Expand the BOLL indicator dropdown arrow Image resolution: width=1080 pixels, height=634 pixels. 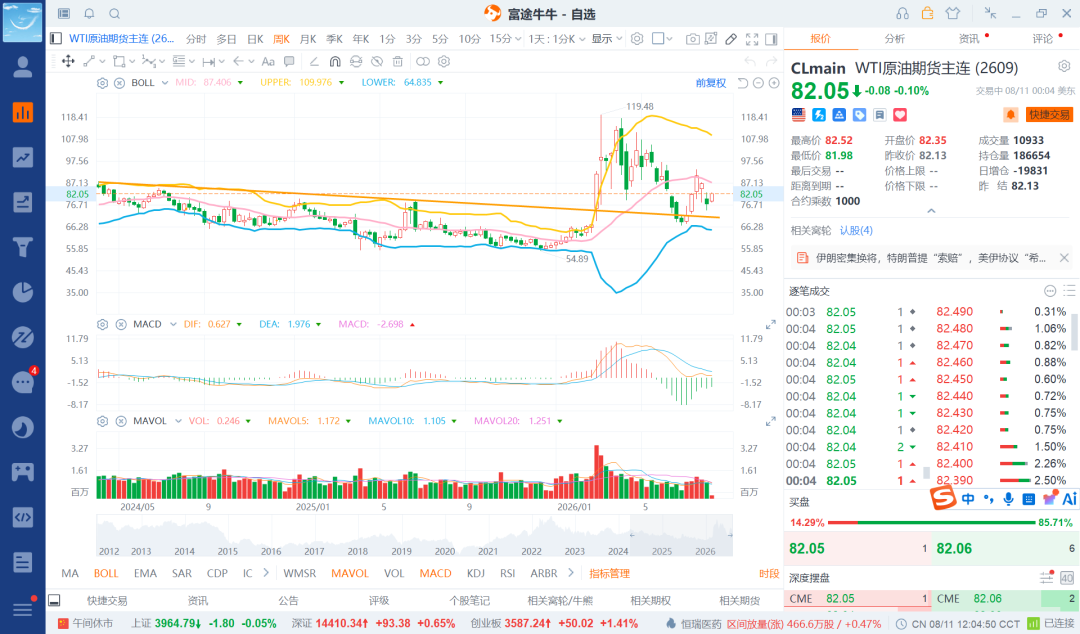tap(165, 83)
